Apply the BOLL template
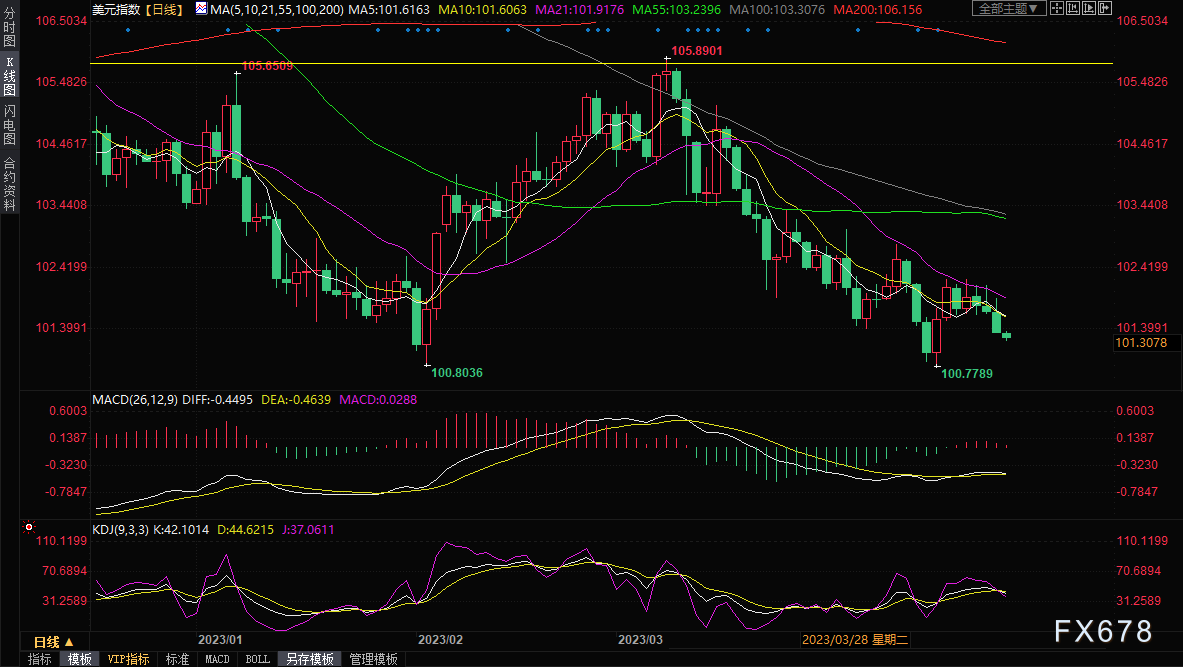This screenshot has width=1183, height=667. (x=257, y=659)
